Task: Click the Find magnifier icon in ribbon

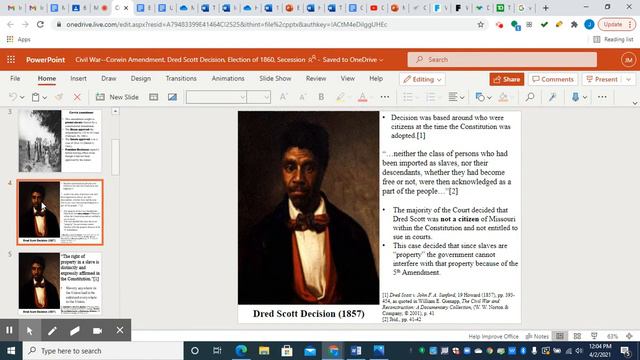Action: [530, 97]
